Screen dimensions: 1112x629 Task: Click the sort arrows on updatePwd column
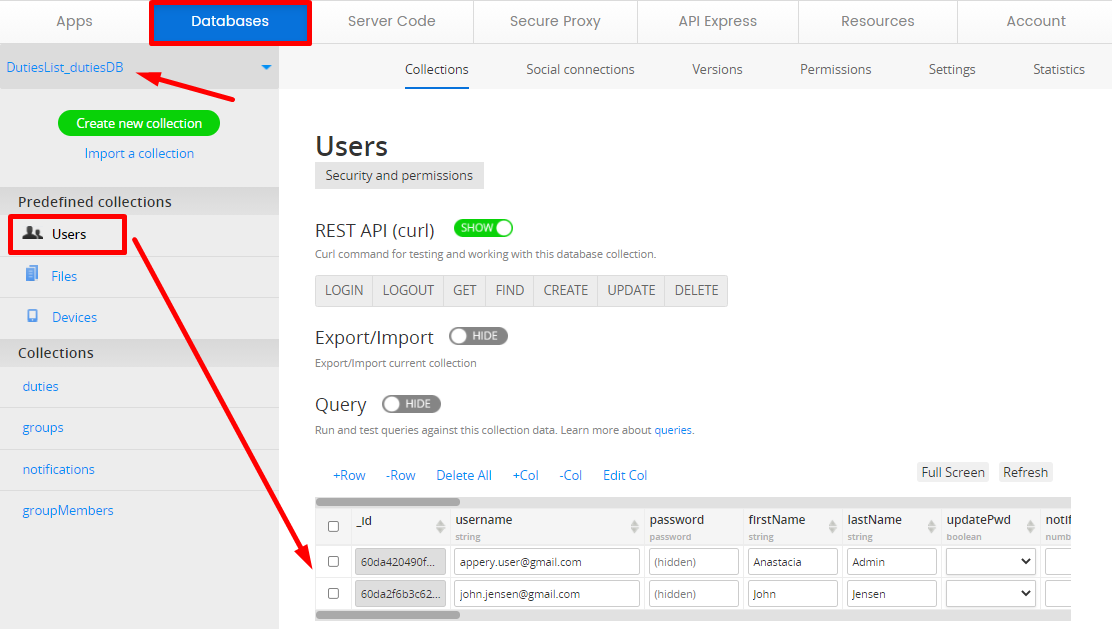click(x=1030, y=526)
